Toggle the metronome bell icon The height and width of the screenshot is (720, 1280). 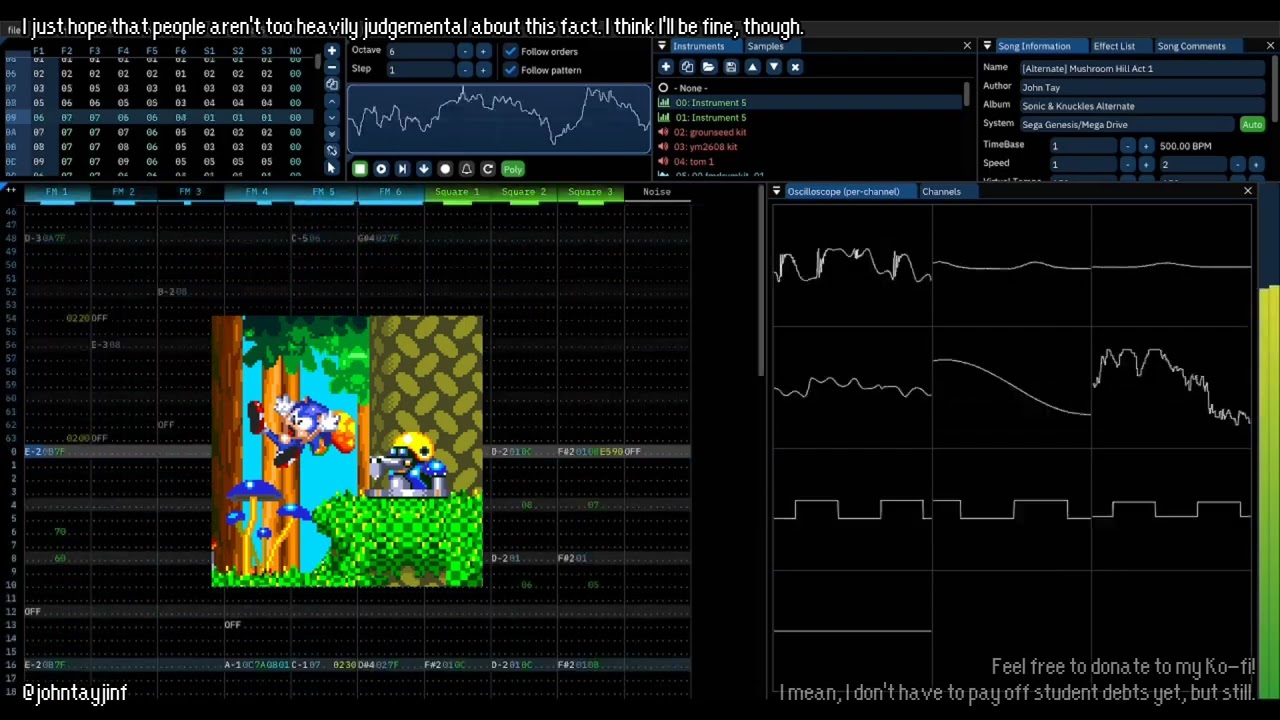[466, 169]
